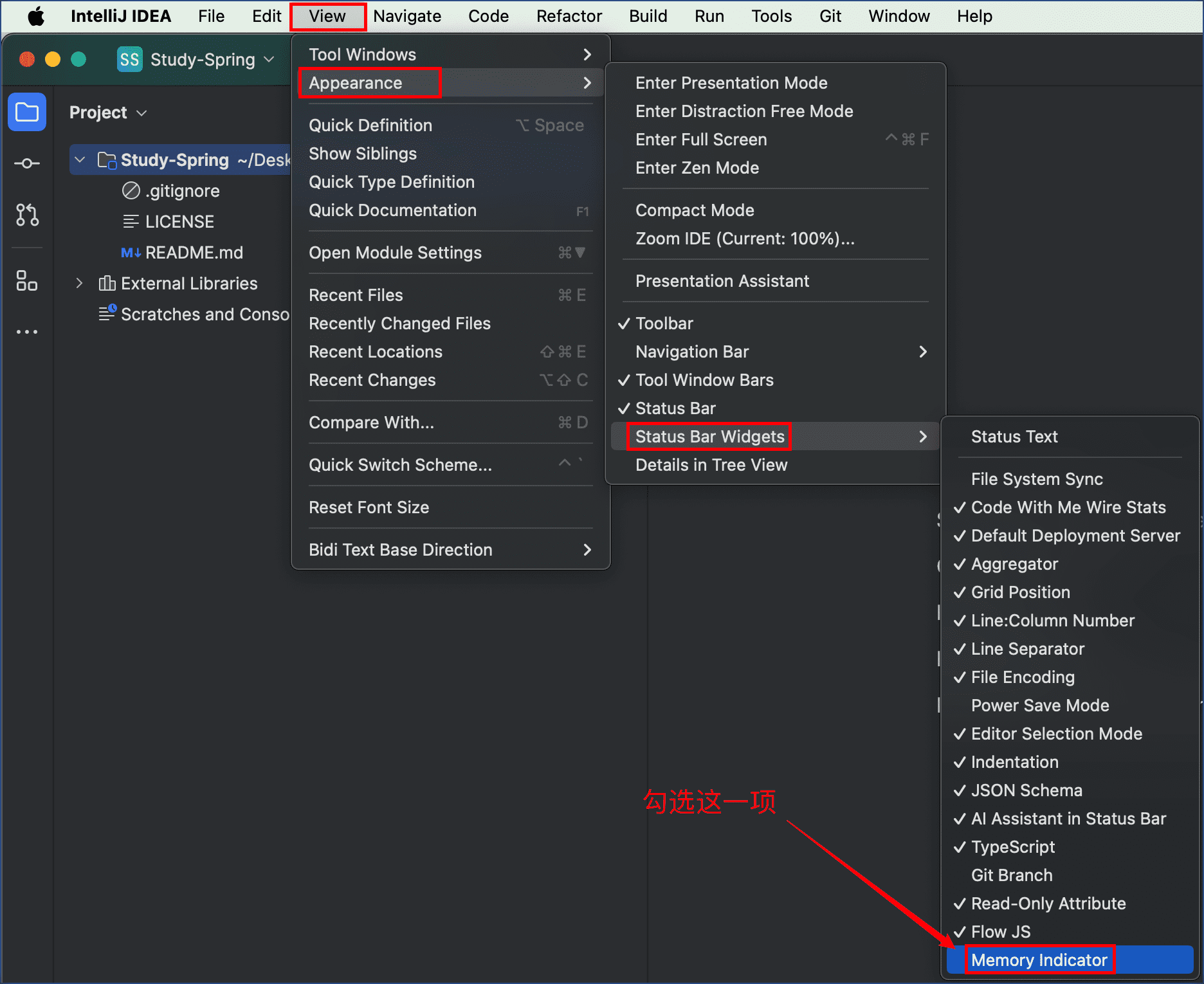Expand the Tool Windows submenu
Screen dimensions: 1204x984
[x=450, y=55]
